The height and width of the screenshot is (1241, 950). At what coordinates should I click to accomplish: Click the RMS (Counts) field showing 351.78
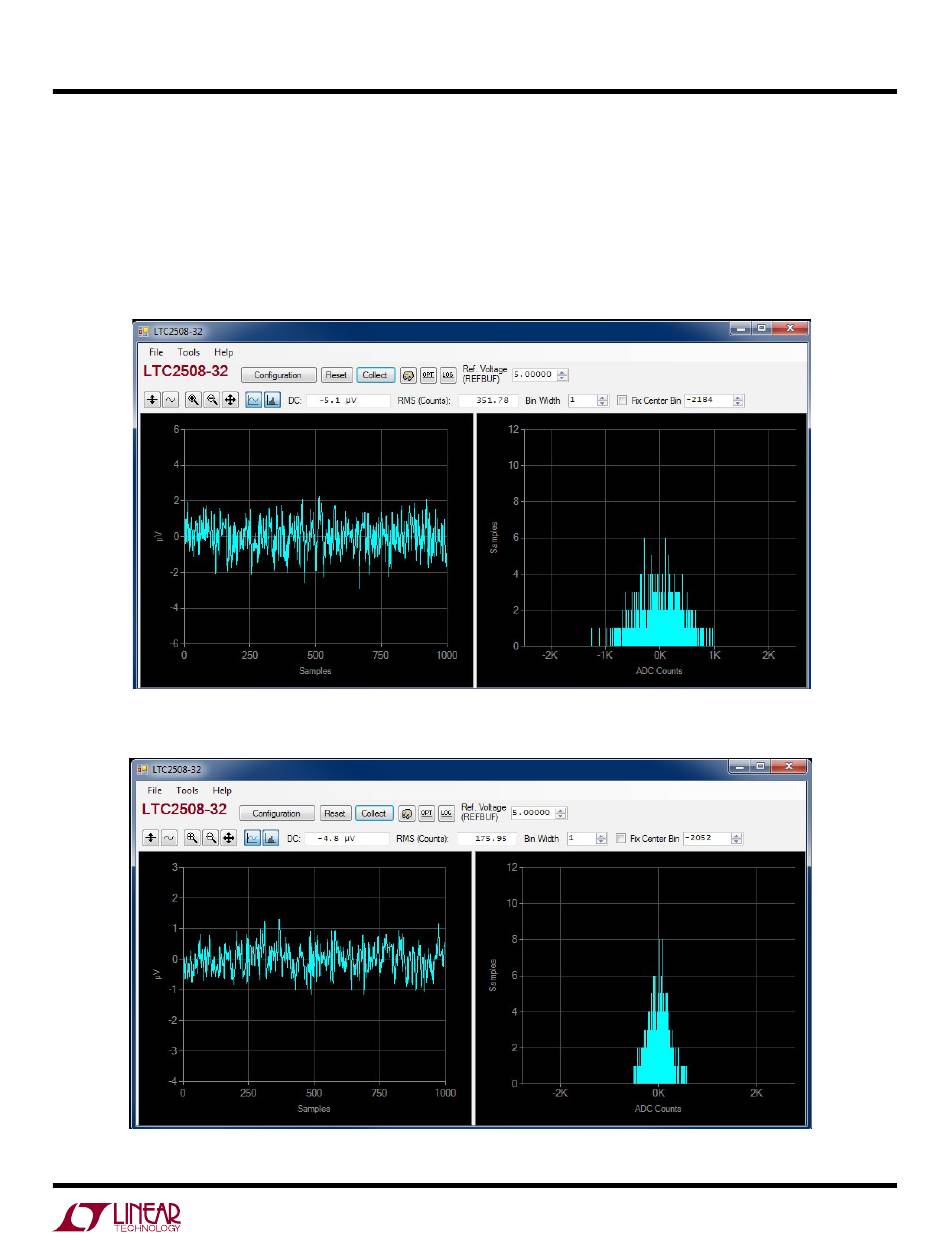coord(489,400)
